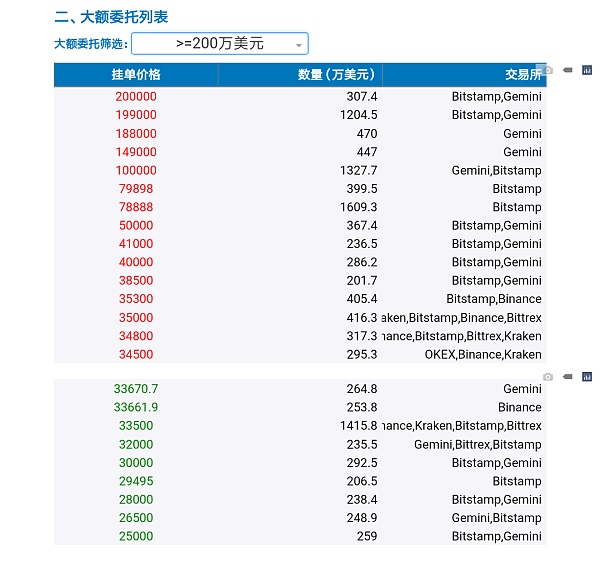The height and width of the screenshot is (561, 600).
Task: Select the sell price 188000
Action: coord(136,134)
